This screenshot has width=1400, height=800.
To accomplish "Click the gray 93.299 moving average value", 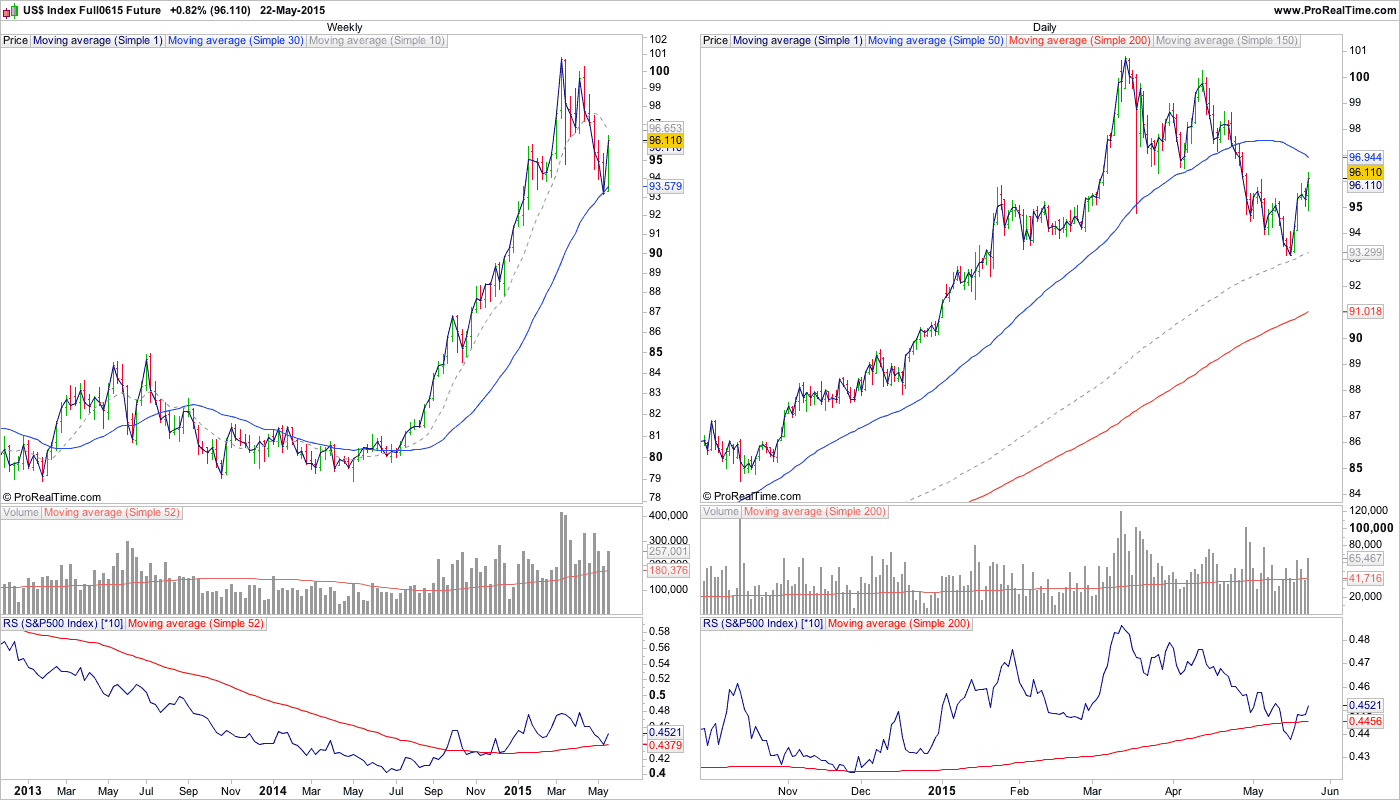I will [x=1365, y=253].
